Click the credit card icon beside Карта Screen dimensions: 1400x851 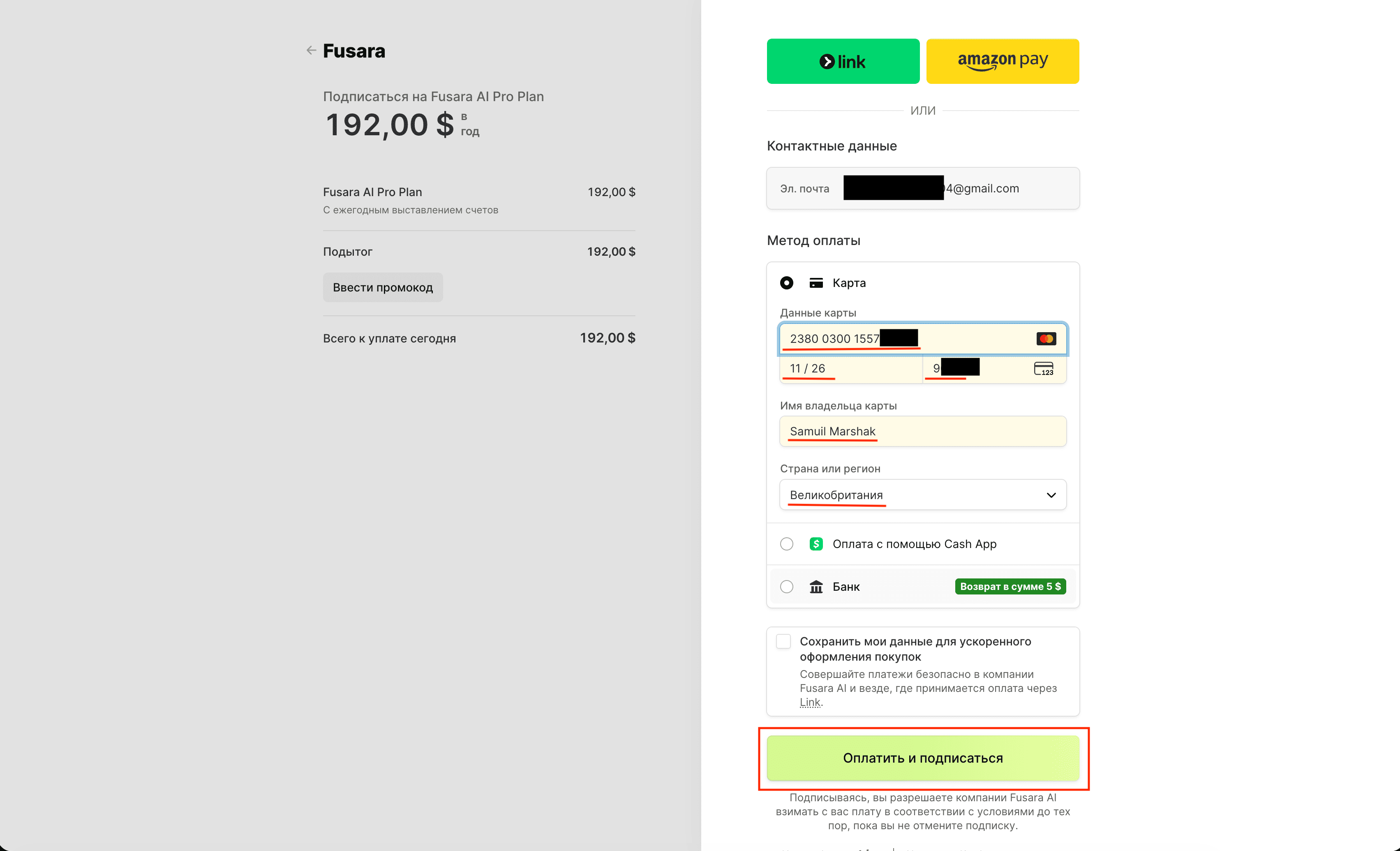[816, 283]
